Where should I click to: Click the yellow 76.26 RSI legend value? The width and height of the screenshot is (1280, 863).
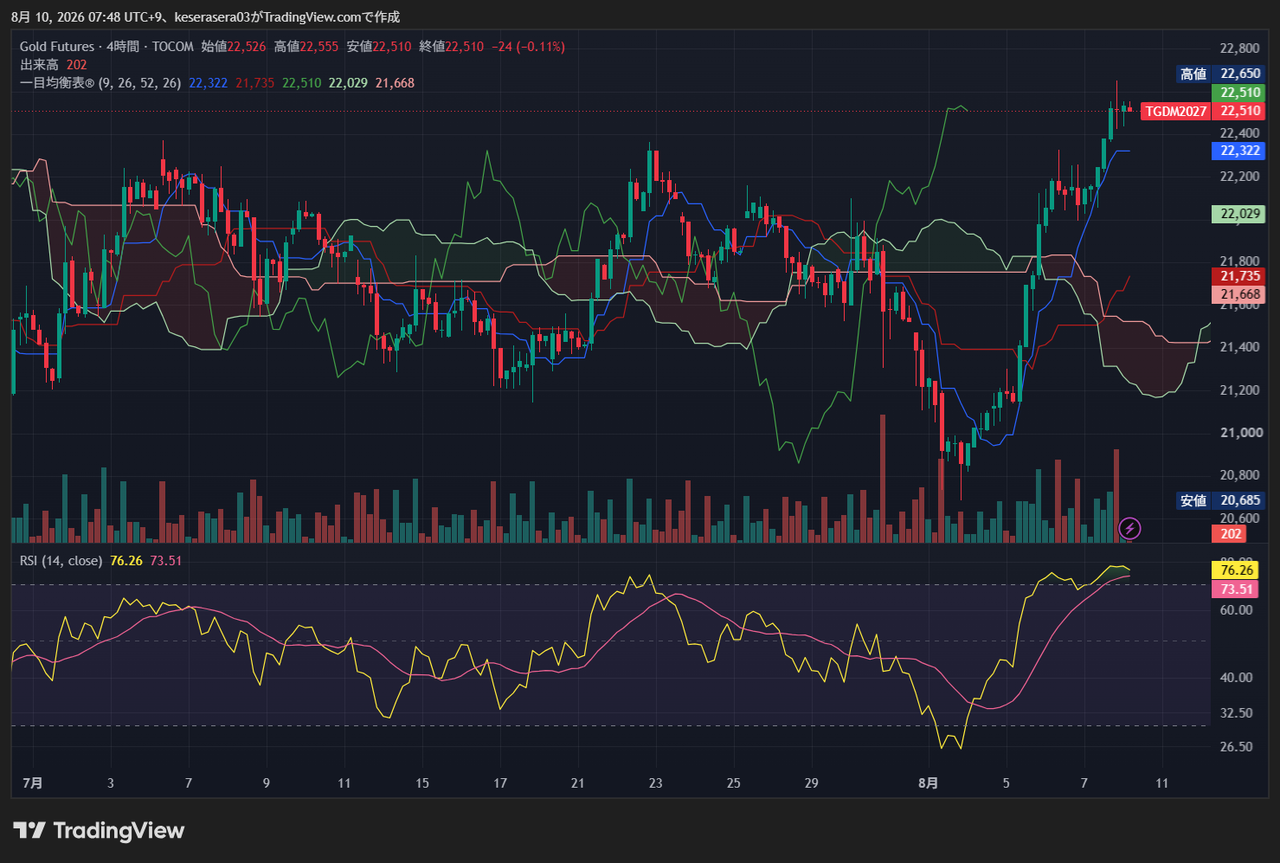pyautogui.click(x=127, y=560)
